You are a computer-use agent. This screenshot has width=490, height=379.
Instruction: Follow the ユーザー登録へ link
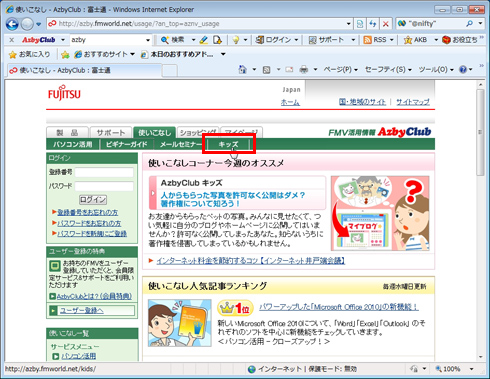coord(81,311)
